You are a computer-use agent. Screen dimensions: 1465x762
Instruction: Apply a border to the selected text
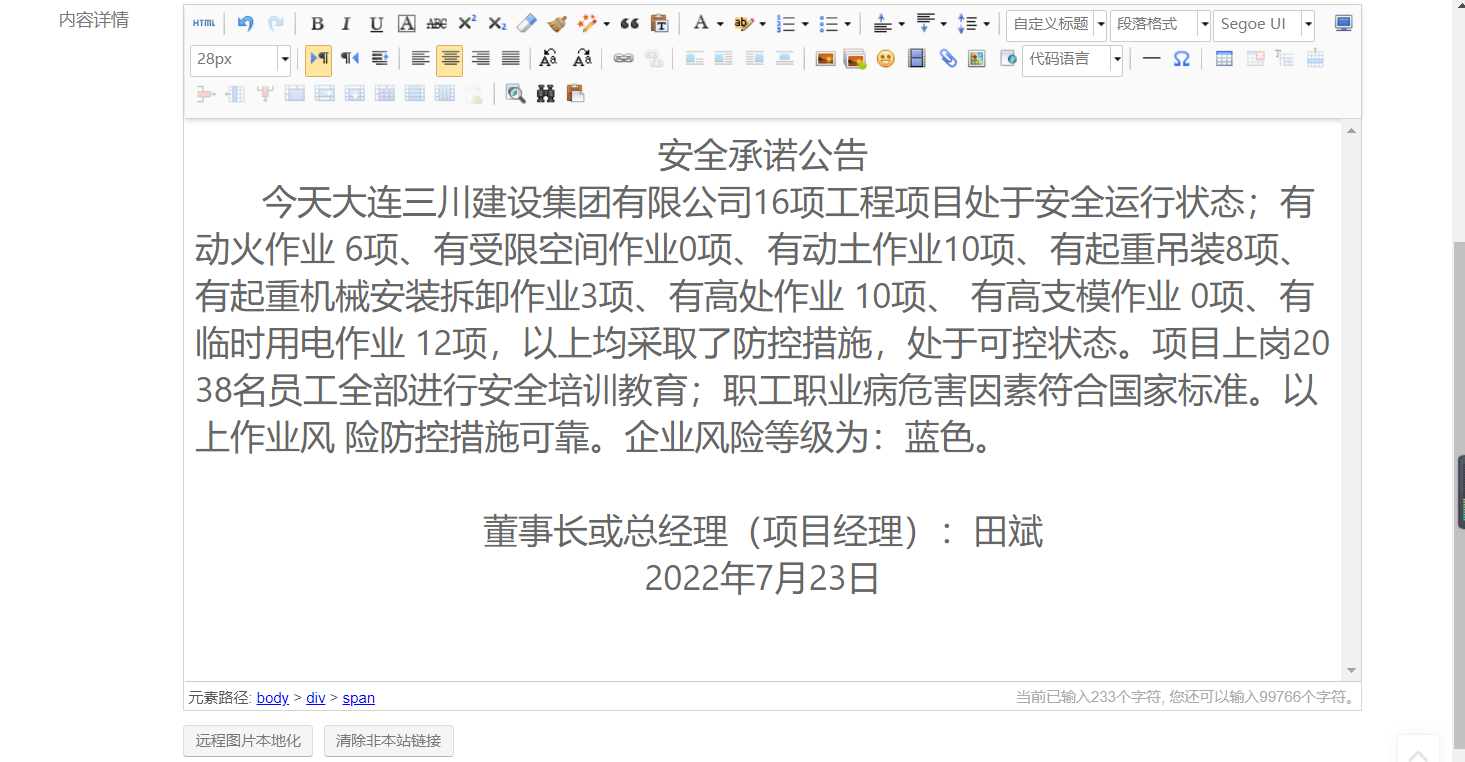(406, 24)
